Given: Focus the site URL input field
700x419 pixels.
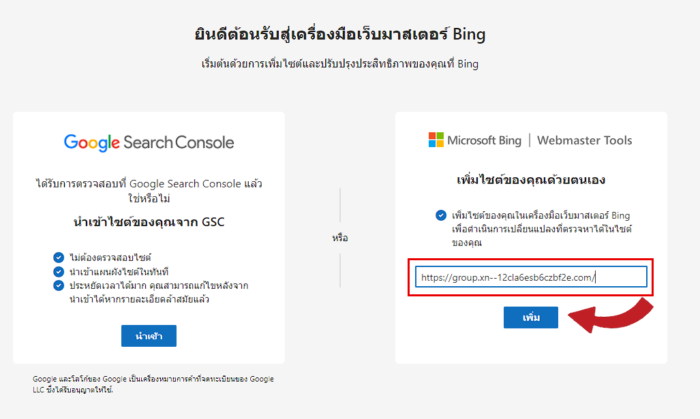Looking at the screenshot, I should click(531, 277).
